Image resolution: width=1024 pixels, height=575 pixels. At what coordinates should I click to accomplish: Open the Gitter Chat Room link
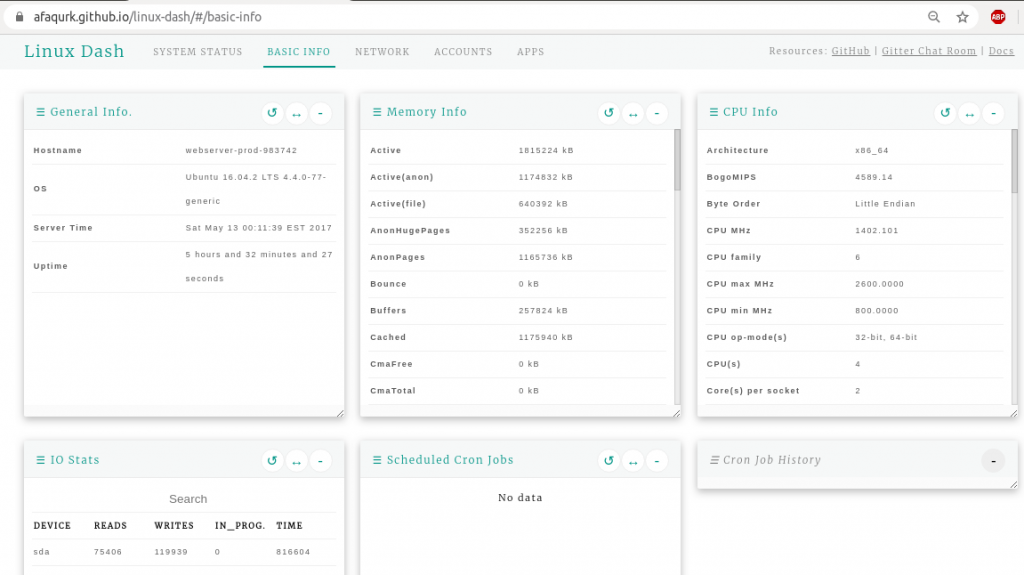[929, 51]
